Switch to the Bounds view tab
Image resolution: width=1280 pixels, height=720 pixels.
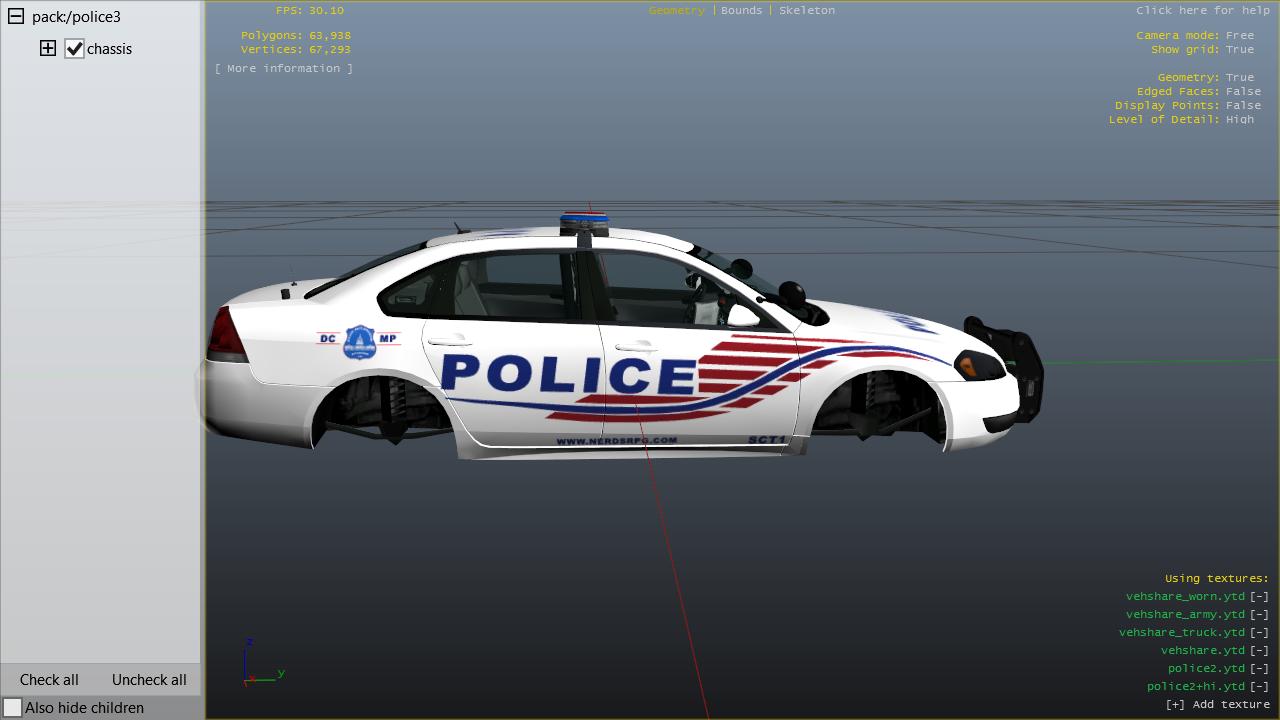coord(741,11)
